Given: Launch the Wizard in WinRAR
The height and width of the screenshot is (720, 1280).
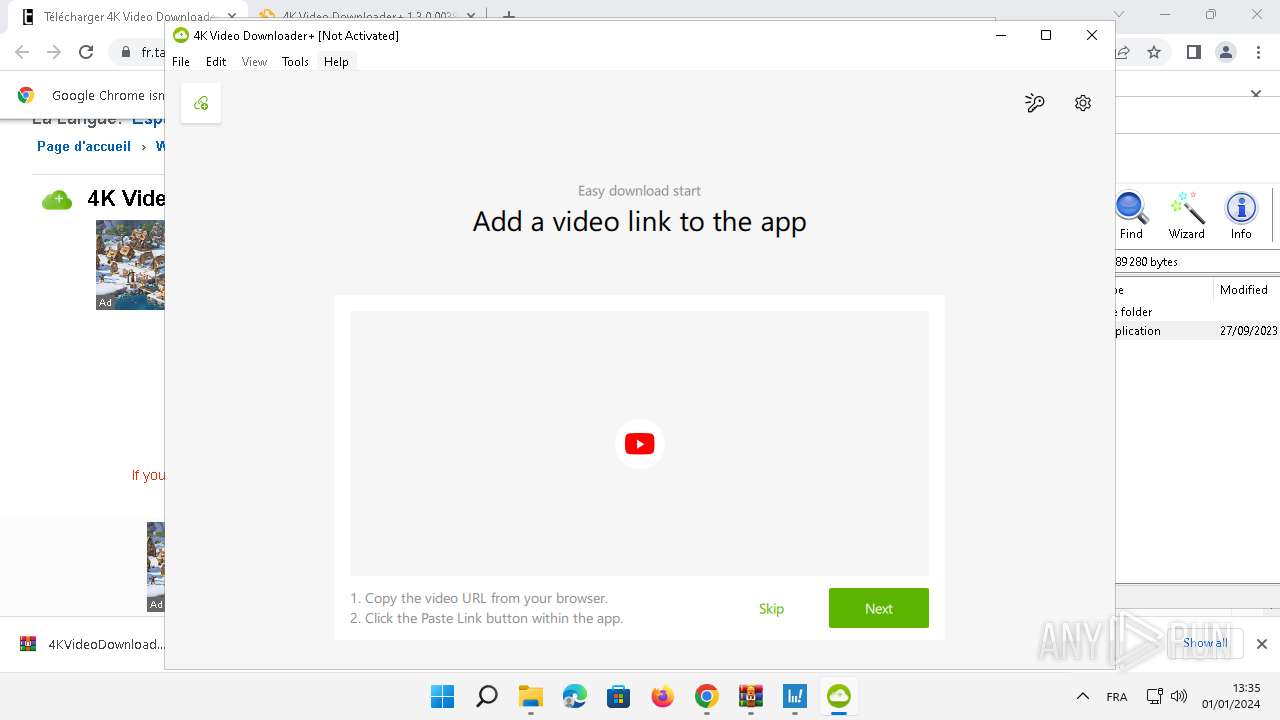Looking at the screenshot, I should [x=1187, y=216].
